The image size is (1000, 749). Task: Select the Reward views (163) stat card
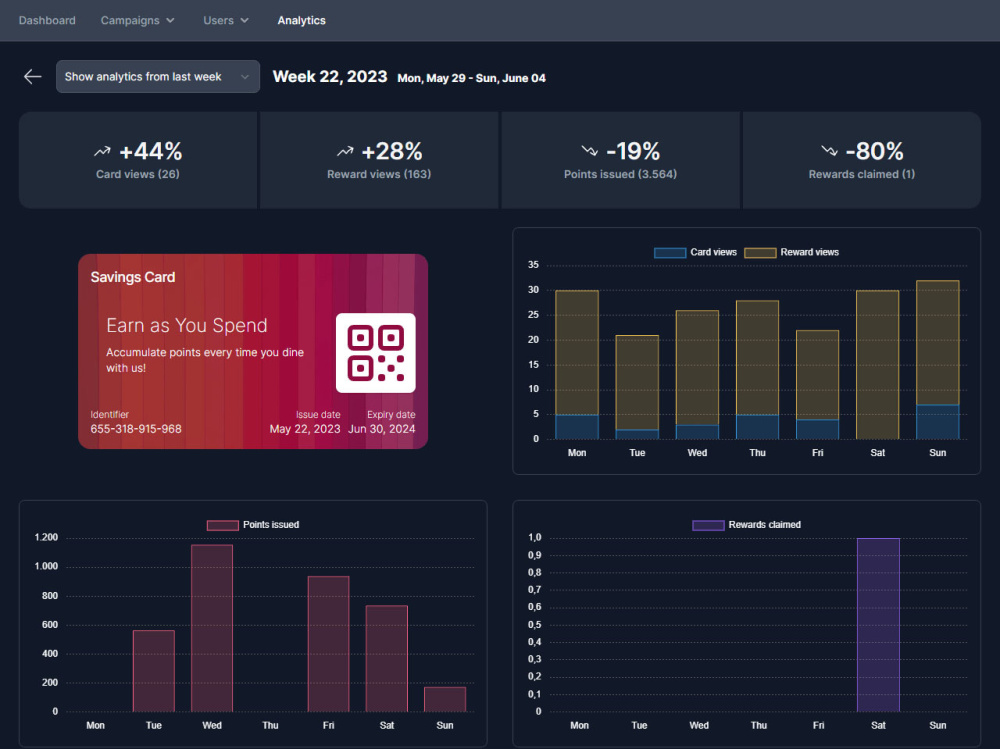[379, 160]
